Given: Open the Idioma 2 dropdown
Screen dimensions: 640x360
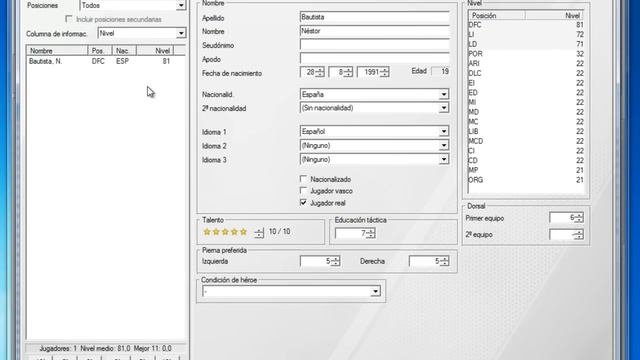Looking at the screenshot, I should click(x=374, y=145).
